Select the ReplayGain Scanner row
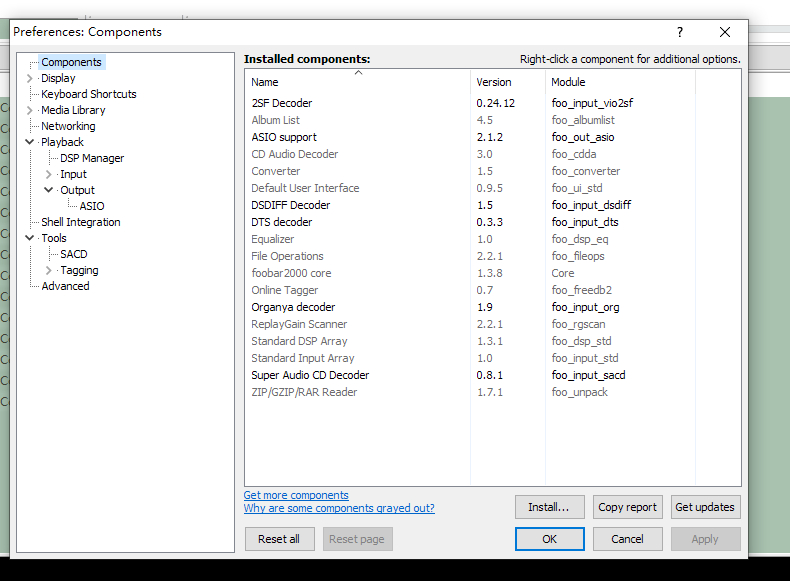790x581 pixels. 493,325
